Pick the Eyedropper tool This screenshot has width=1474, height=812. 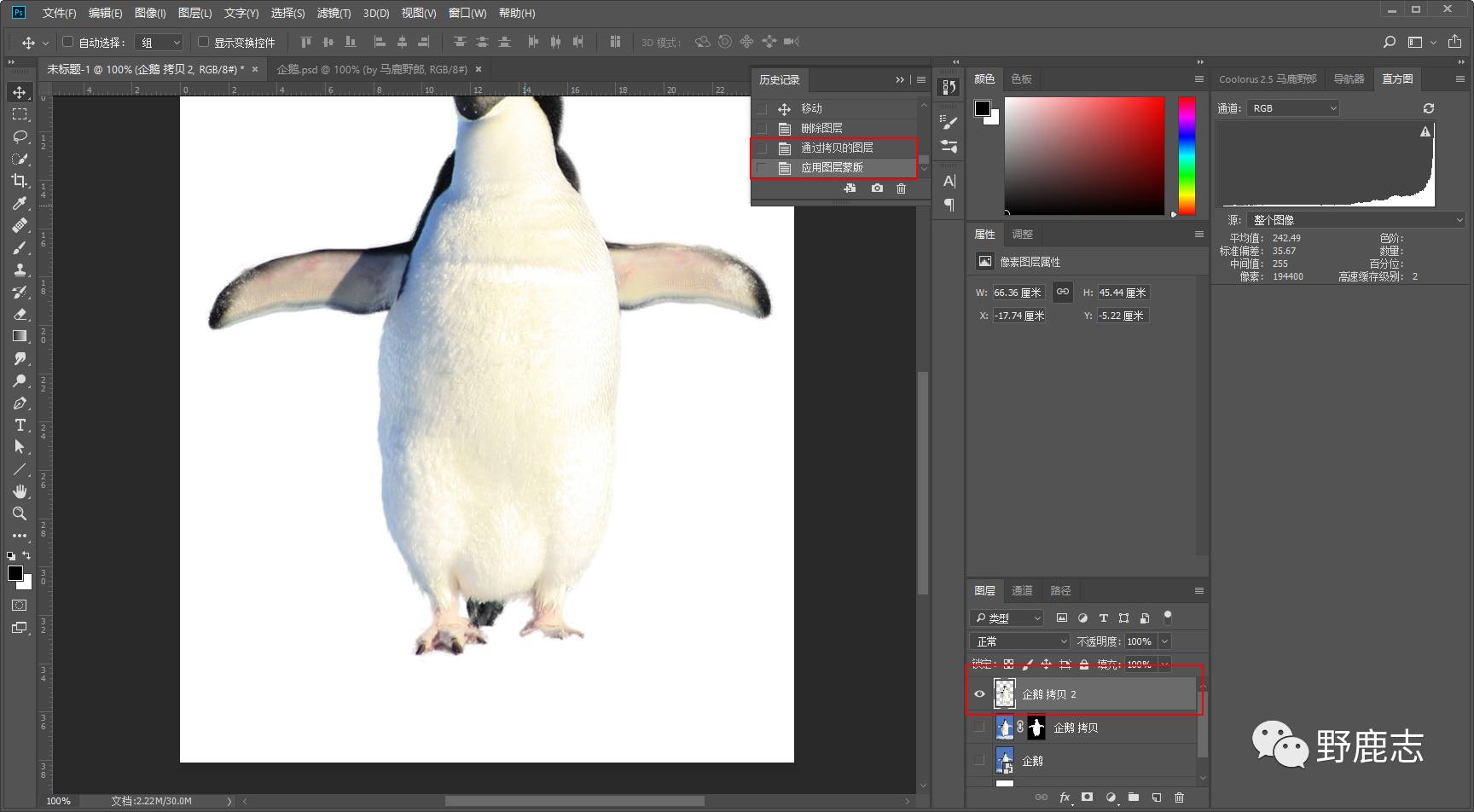(x=20, y=203)
